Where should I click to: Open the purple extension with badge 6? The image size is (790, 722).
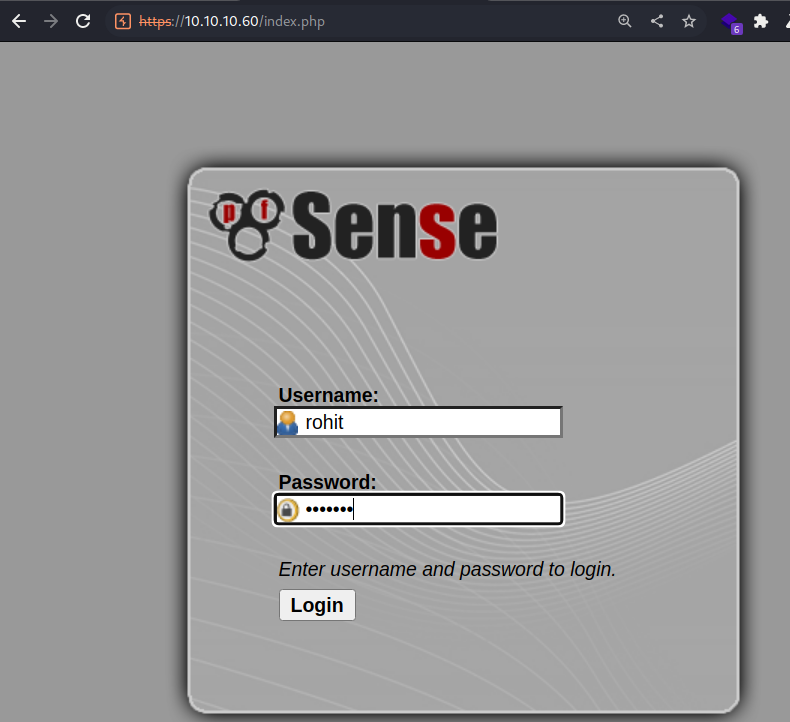click(731, 23)
